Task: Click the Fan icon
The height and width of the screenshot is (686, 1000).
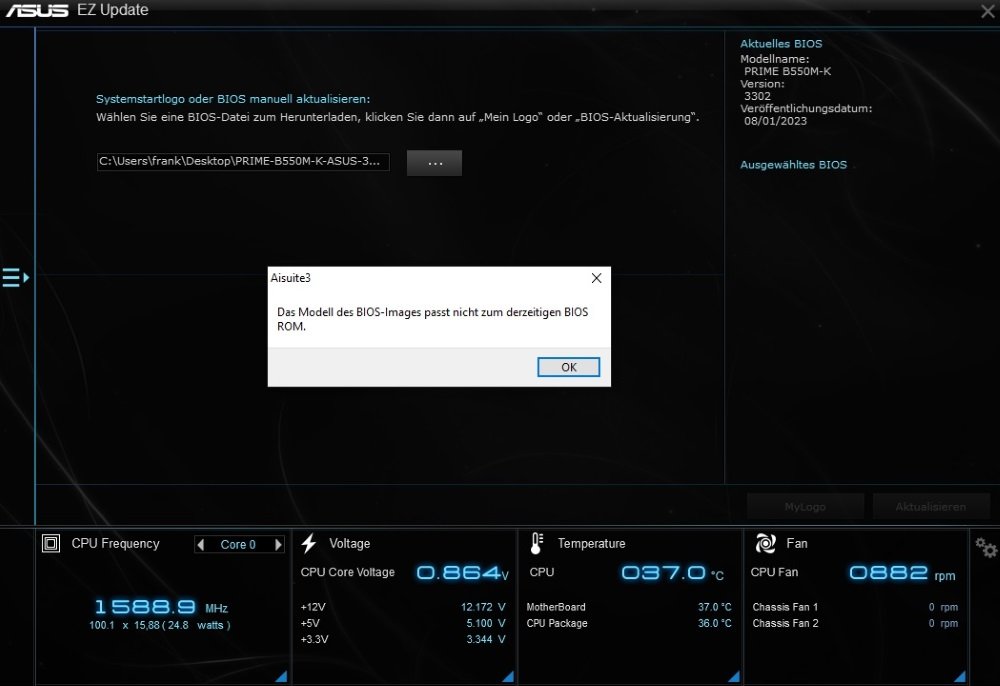Action: 765,543
